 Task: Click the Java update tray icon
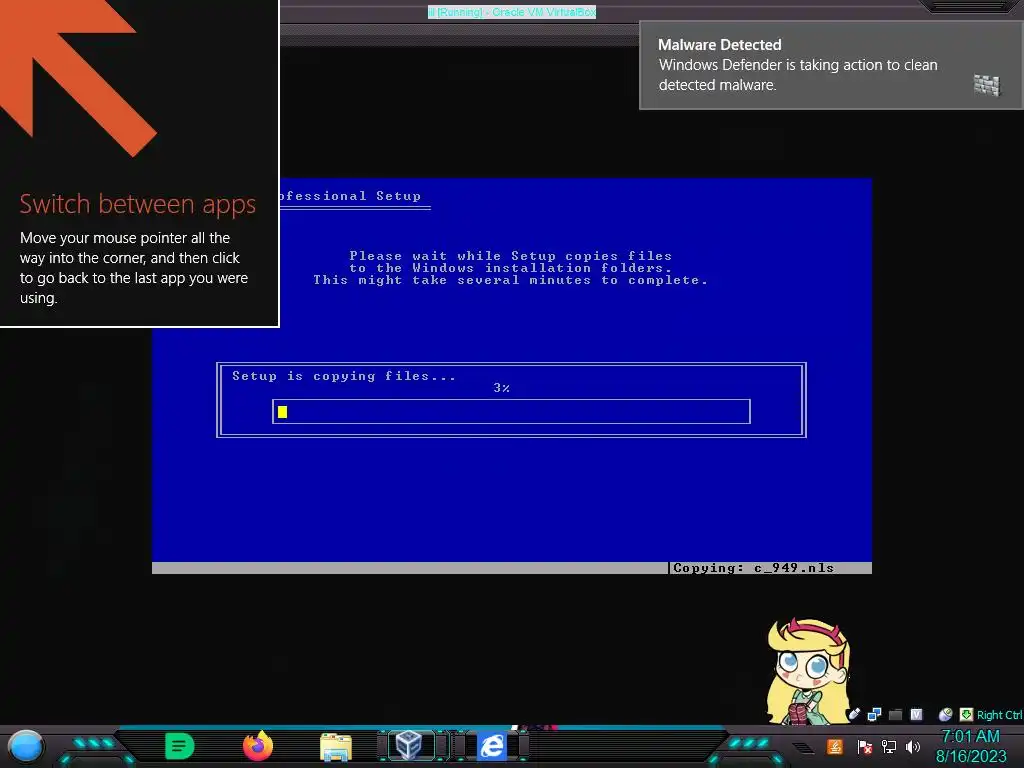click(x=835, y=746)
